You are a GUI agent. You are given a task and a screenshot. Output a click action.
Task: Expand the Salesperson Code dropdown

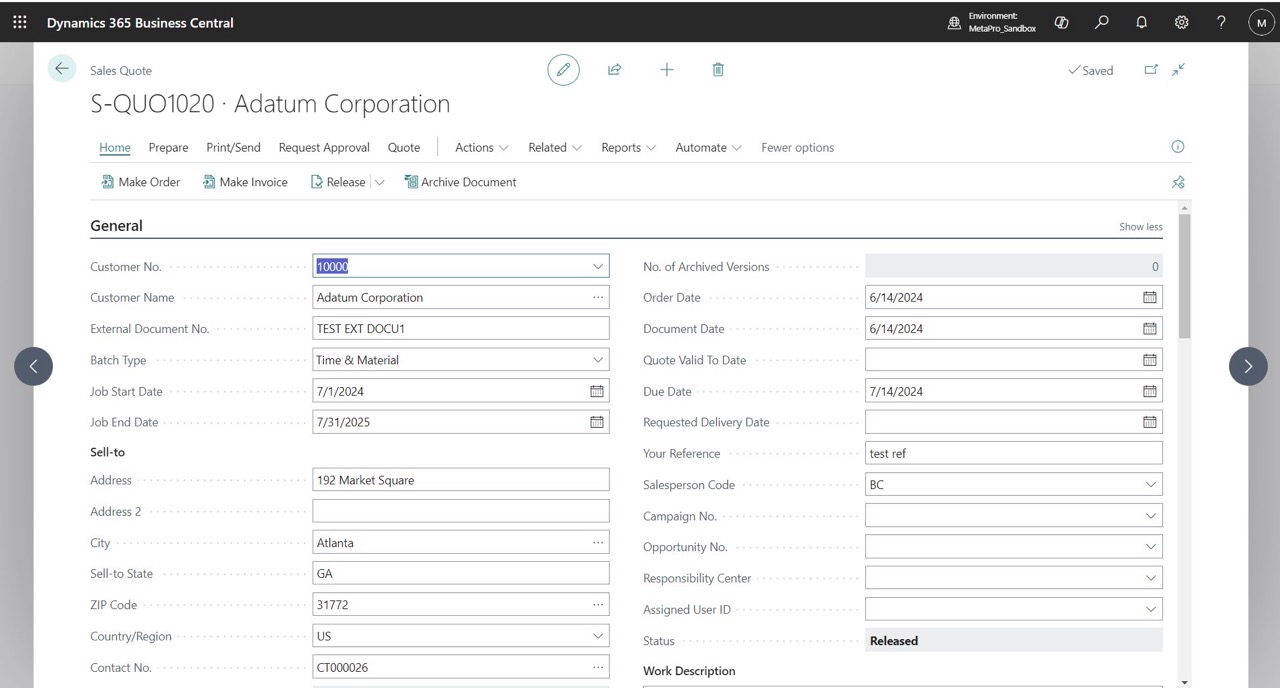click(1150, 485)
